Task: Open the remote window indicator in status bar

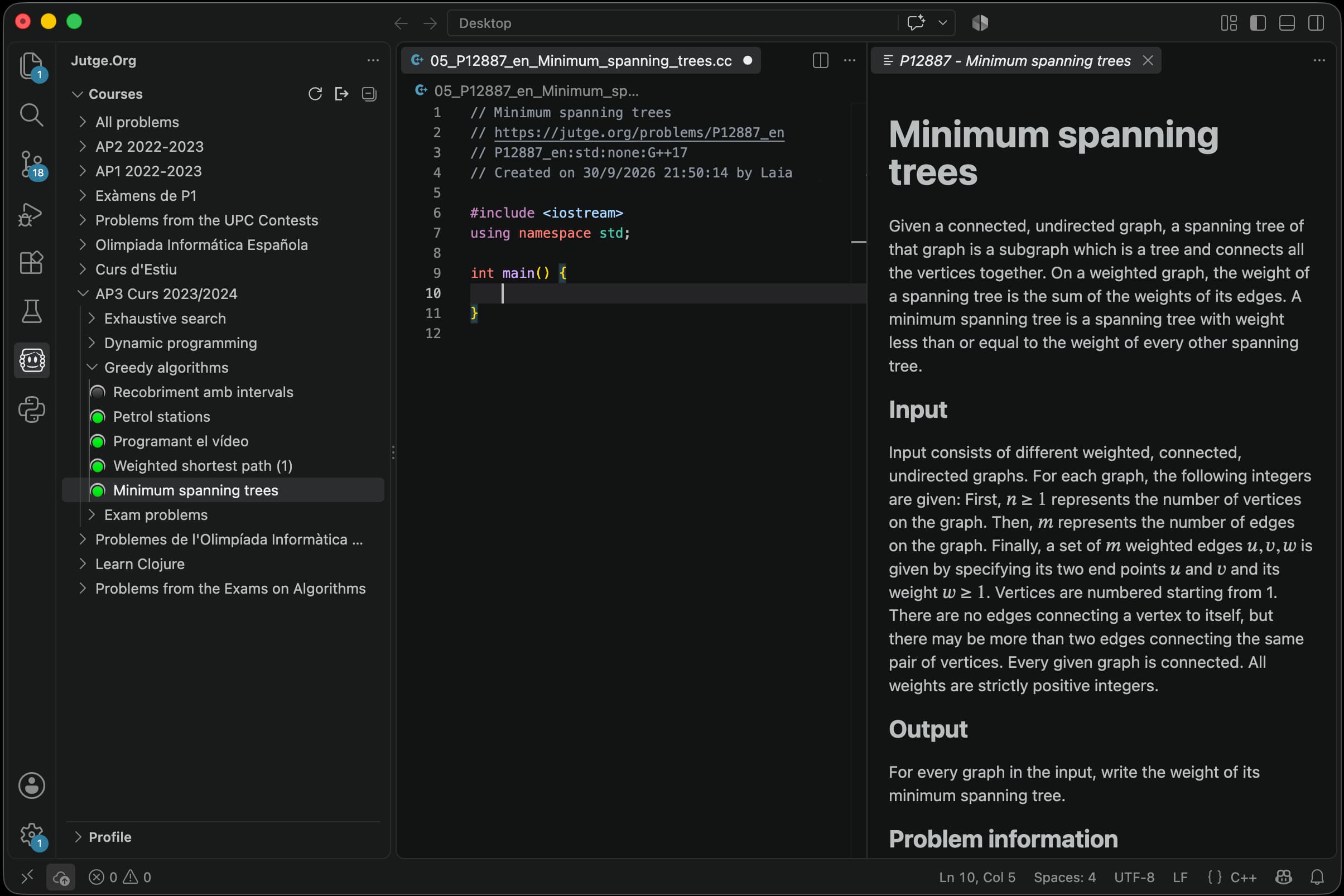Action: 27,876
